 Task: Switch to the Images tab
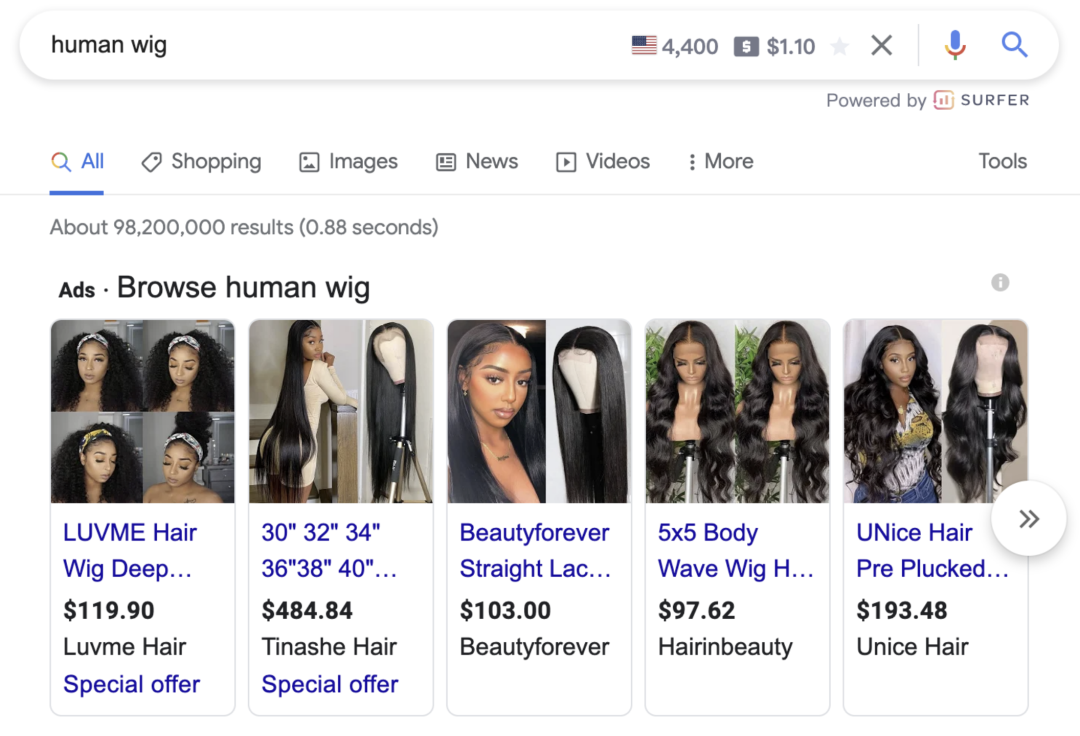coord(349,161)
